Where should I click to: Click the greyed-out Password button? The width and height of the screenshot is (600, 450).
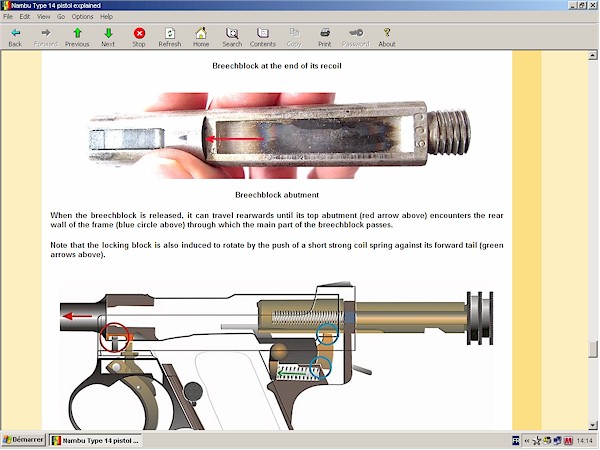click(355, 37)
